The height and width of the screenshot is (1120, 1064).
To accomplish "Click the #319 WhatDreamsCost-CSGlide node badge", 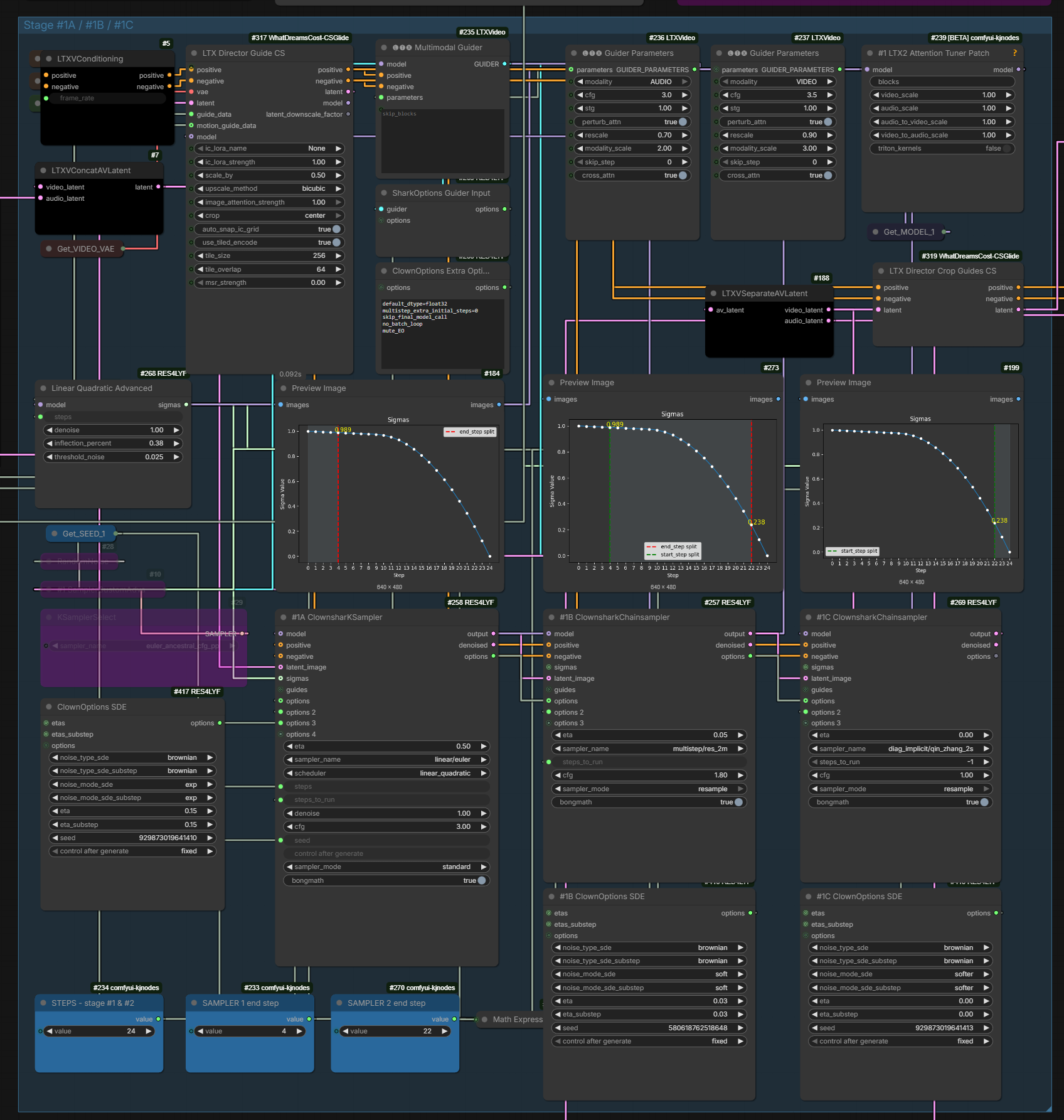I will click(x=970, y=256).
